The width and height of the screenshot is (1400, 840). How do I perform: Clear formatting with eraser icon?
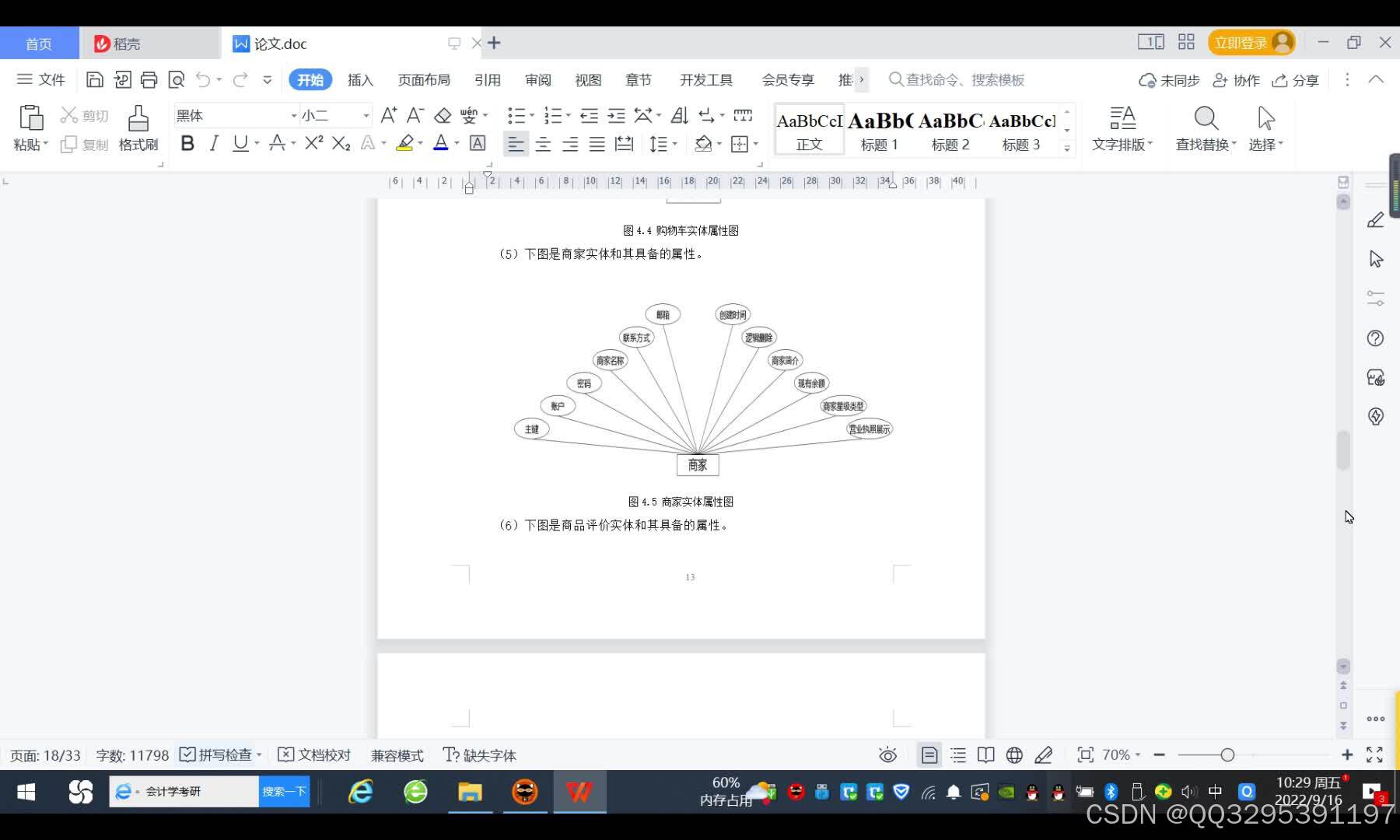443,115
